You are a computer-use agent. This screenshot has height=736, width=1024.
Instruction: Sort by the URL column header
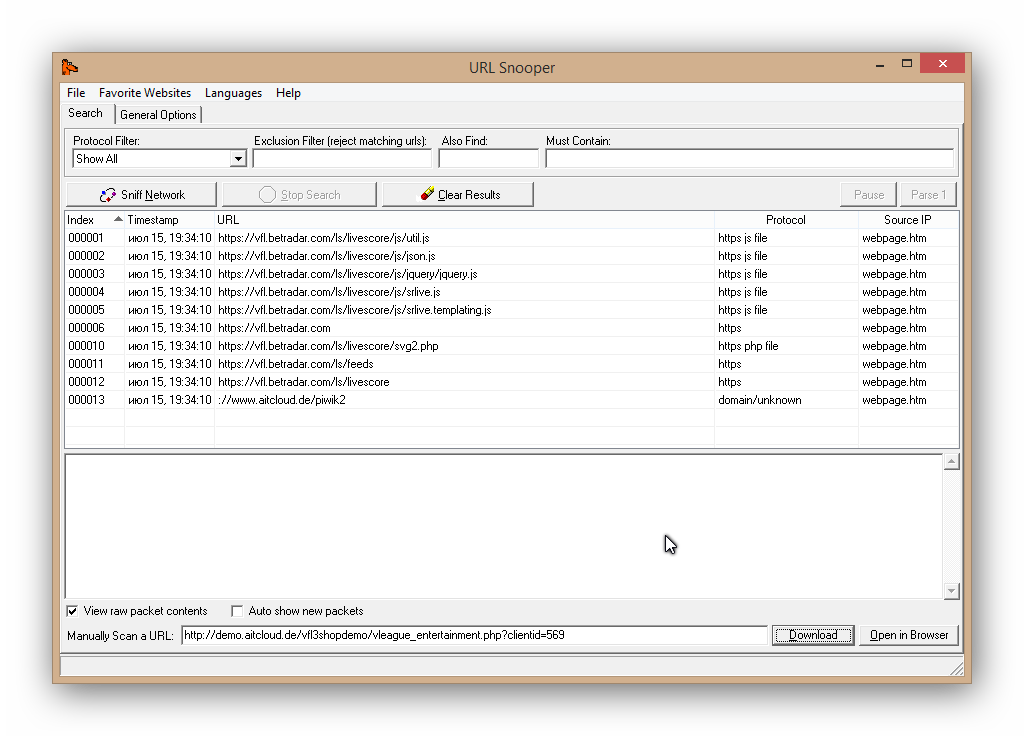coord(464,220)
